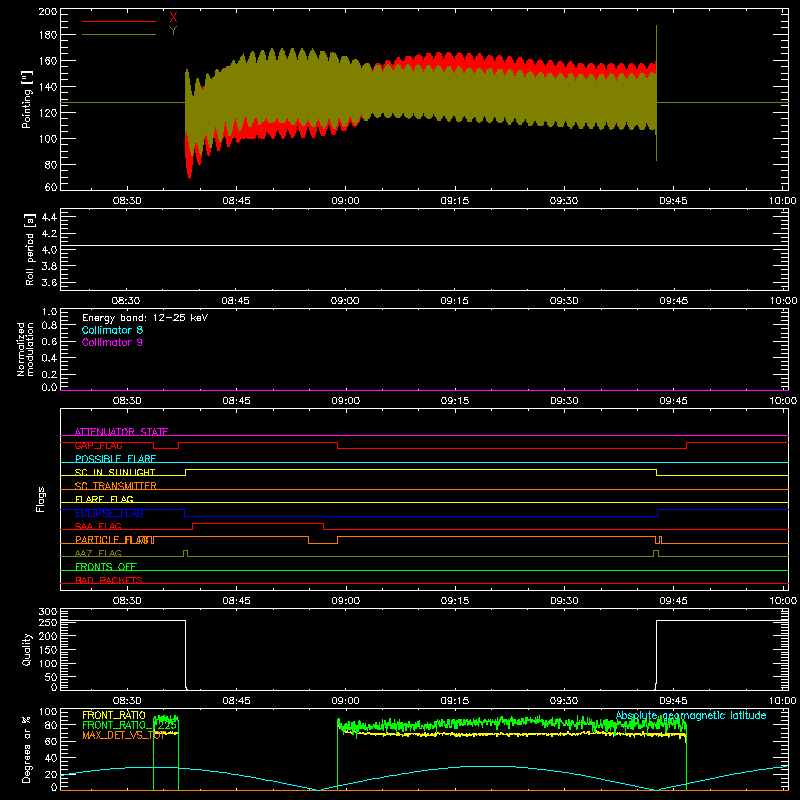Viewport: 800px width, 800px height.
Task: Click the 3.6 tick on Roll period axis
Action: pyautogui.click(x=49, y=282)
